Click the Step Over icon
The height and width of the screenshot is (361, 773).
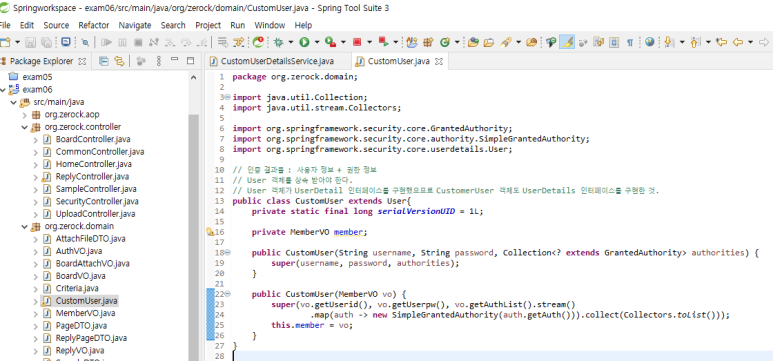coord(186,42)
